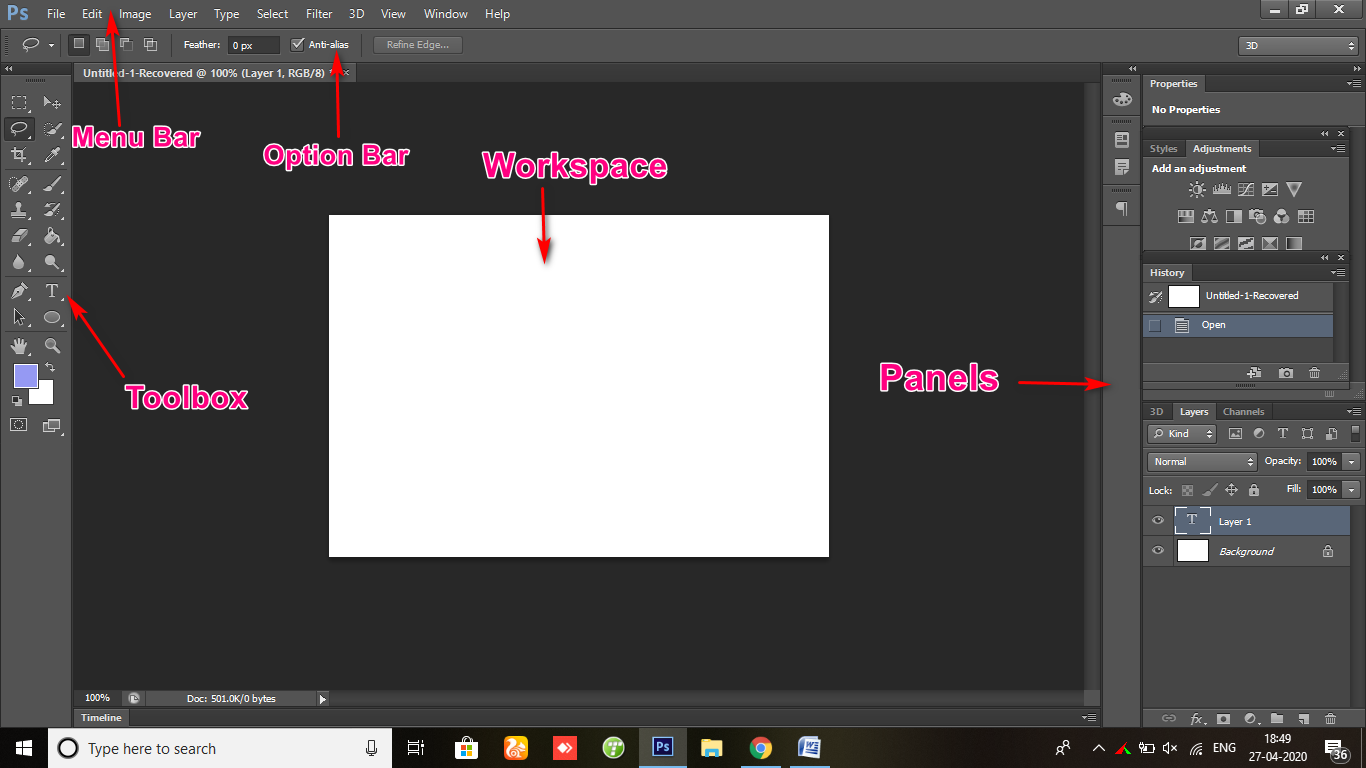
Task: Uncheck Anti-alias in the options bar
Action: tap(297, 43)
